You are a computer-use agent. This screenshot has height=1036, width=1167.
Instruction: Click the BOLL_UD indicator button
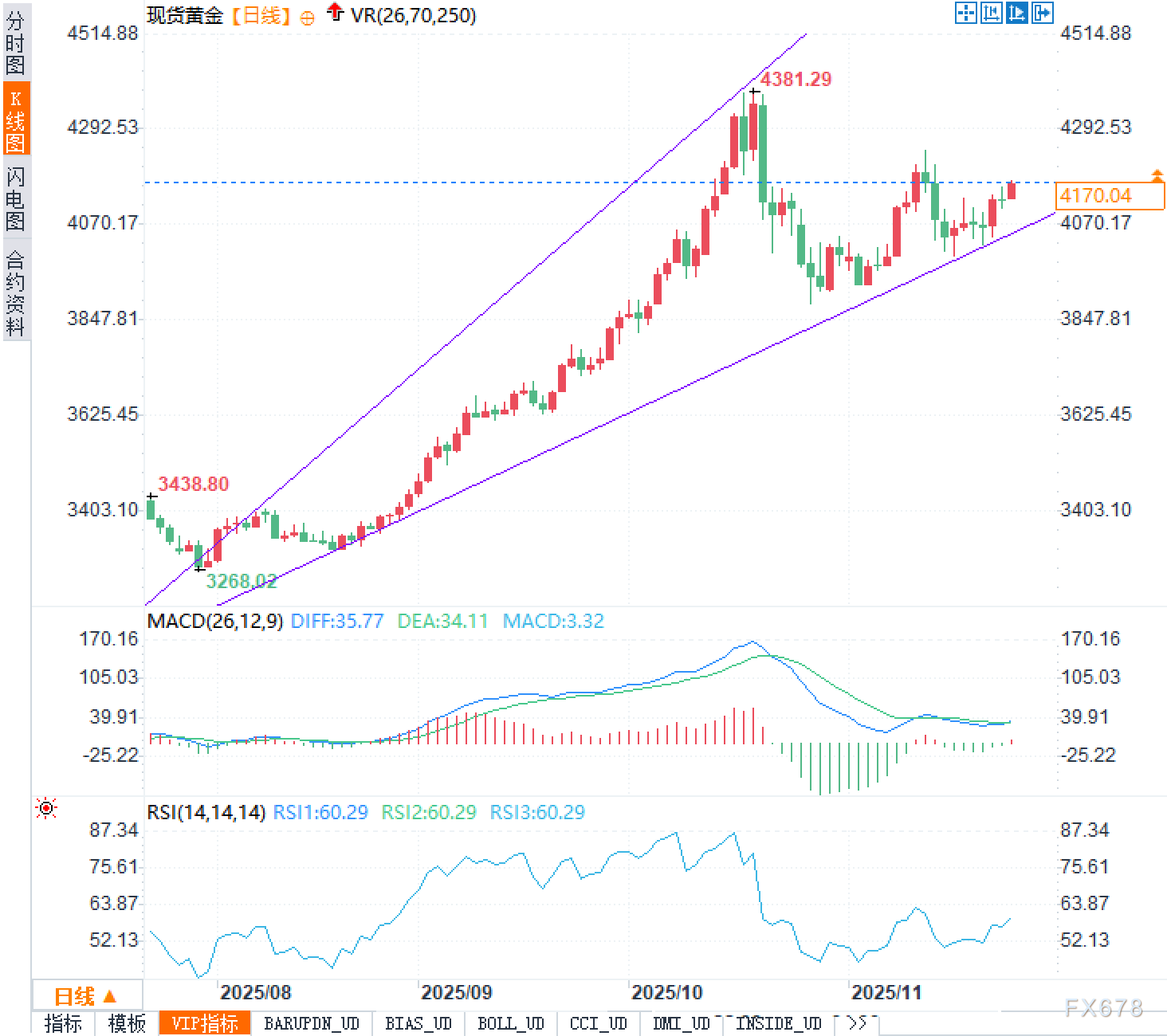pos(510,1023)
